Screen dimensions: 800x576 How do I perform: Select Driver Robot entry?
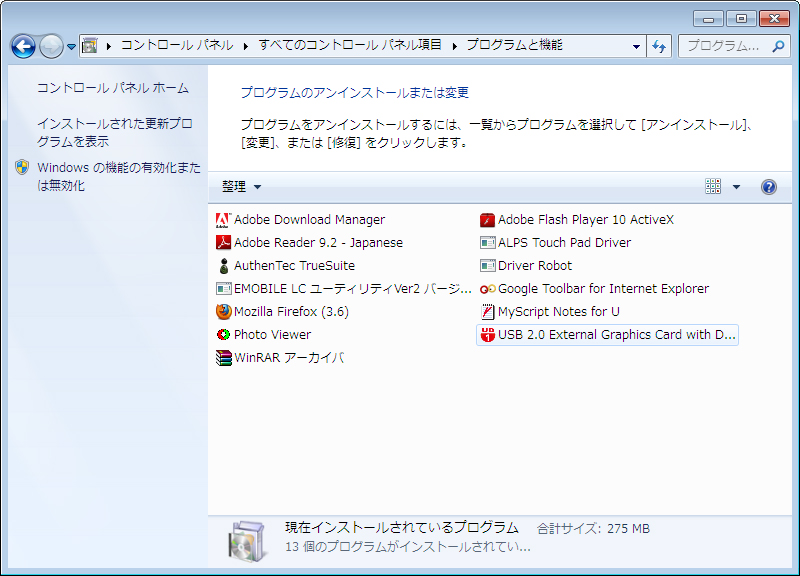point(526,266)
